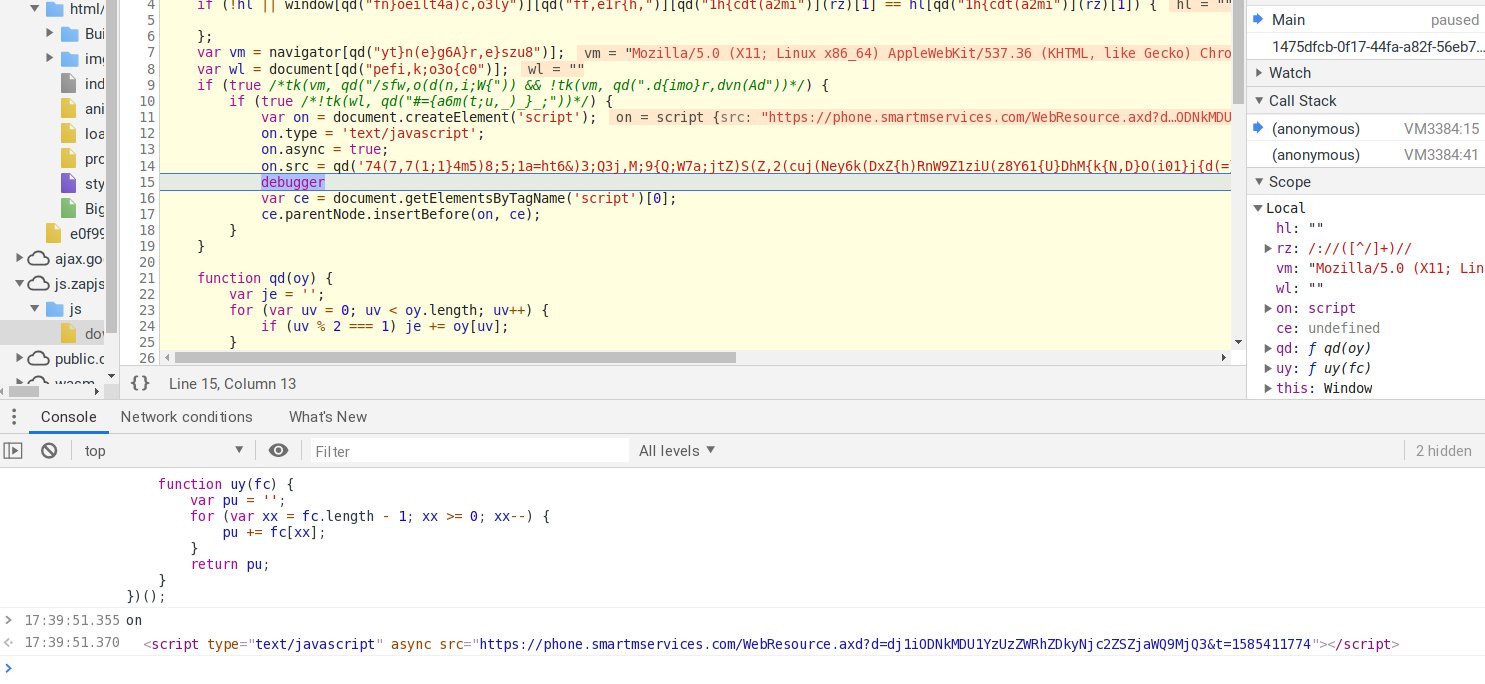Open the console drawer three-dot menu
Viewport: 1485px width, 684px height.
16,417
